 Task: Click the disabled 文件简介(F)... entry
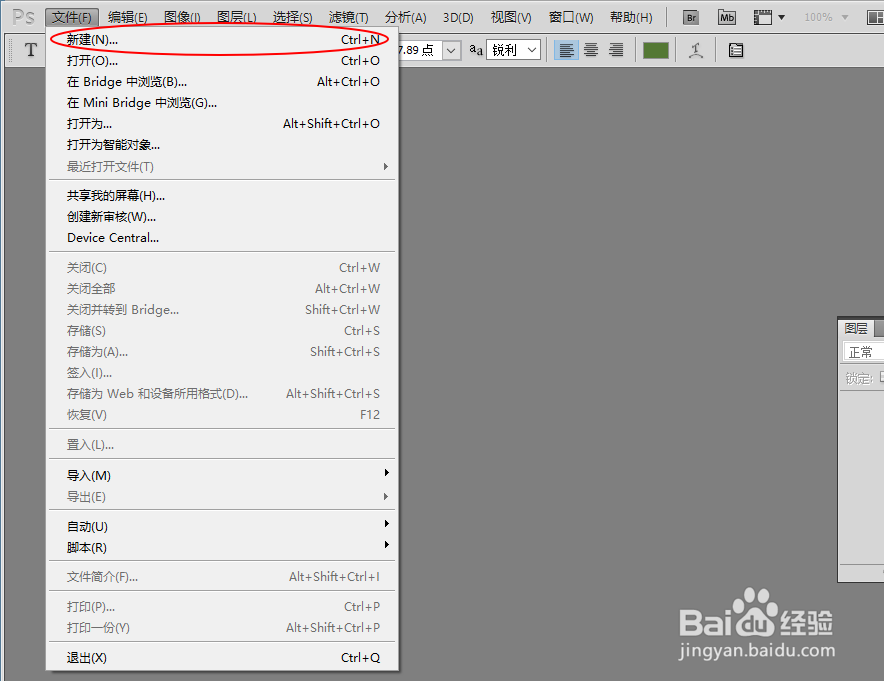tap(222, 577)
